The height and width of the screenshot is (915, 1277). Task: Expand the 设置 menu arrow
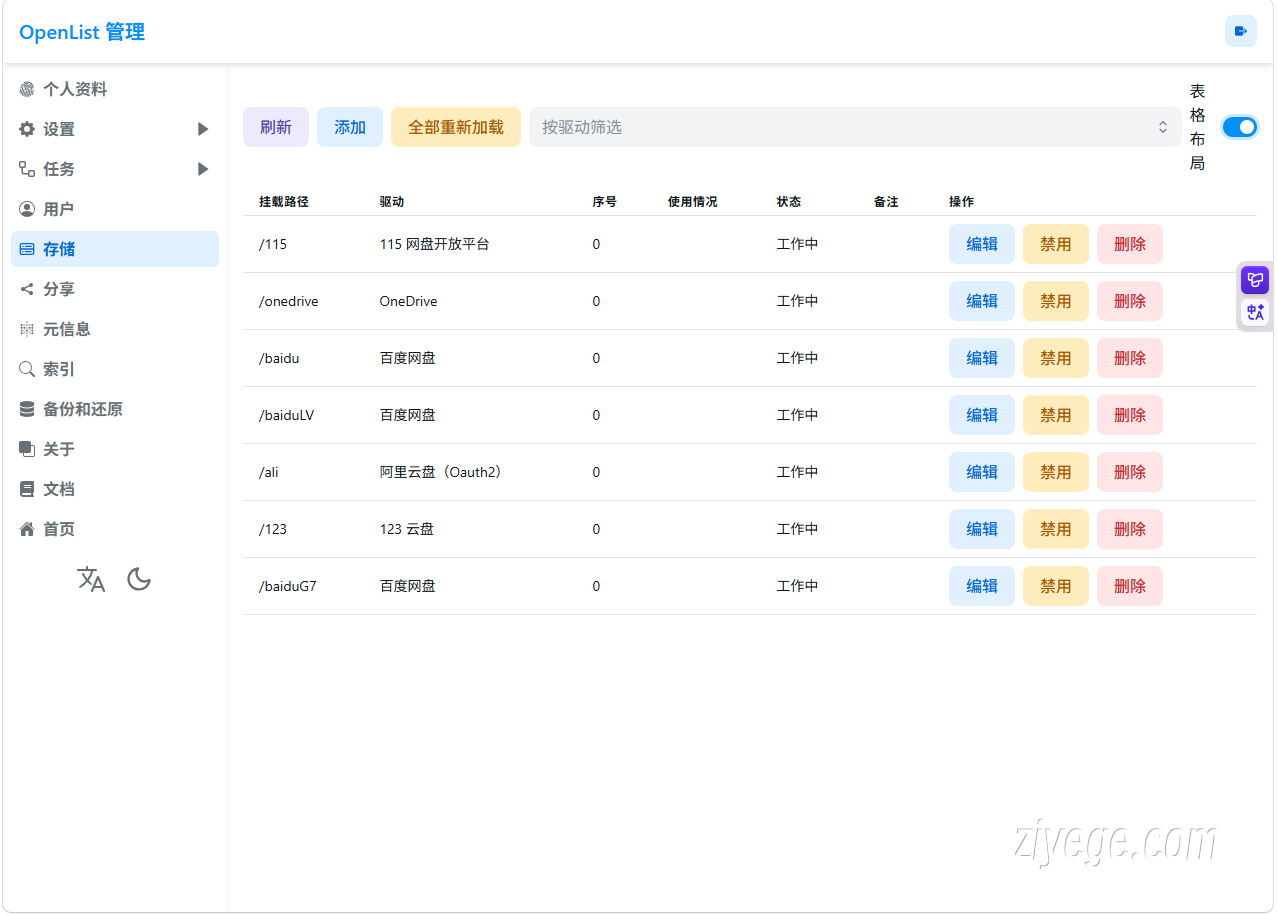pos(202,128)
